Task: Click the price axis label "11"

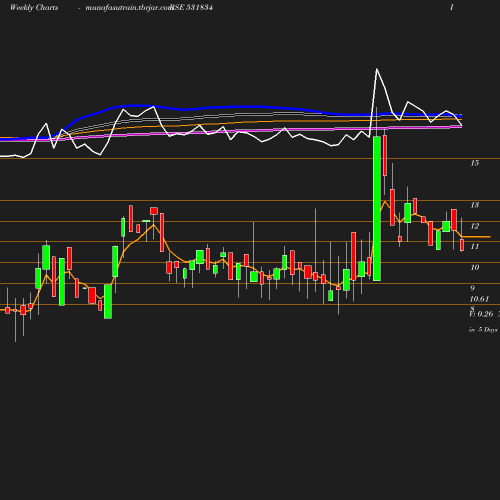Action: coord(475,247)
